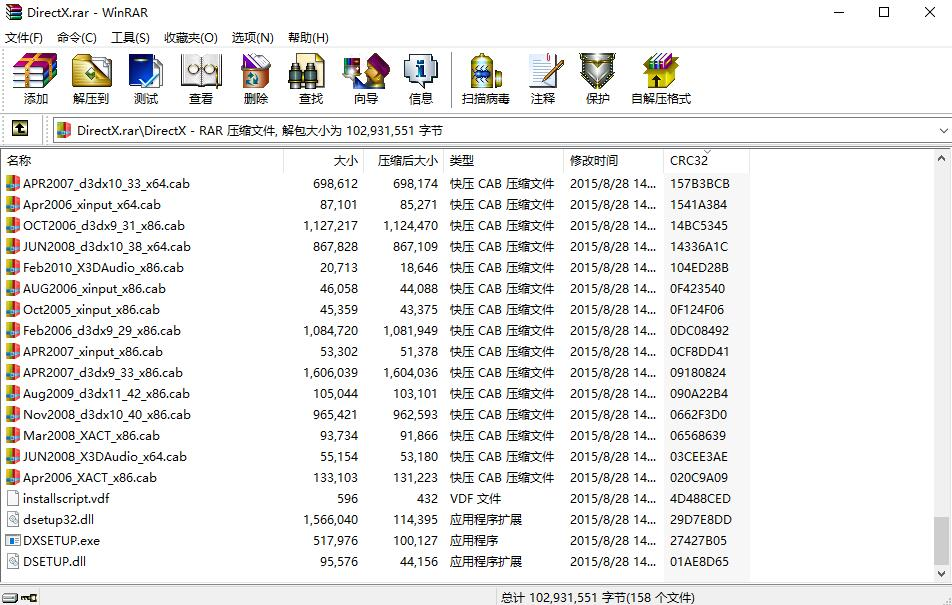Viewport: 952px width, 605px height.
Task: Click the WinRAR icon in title bar
Action: (13, 12)
